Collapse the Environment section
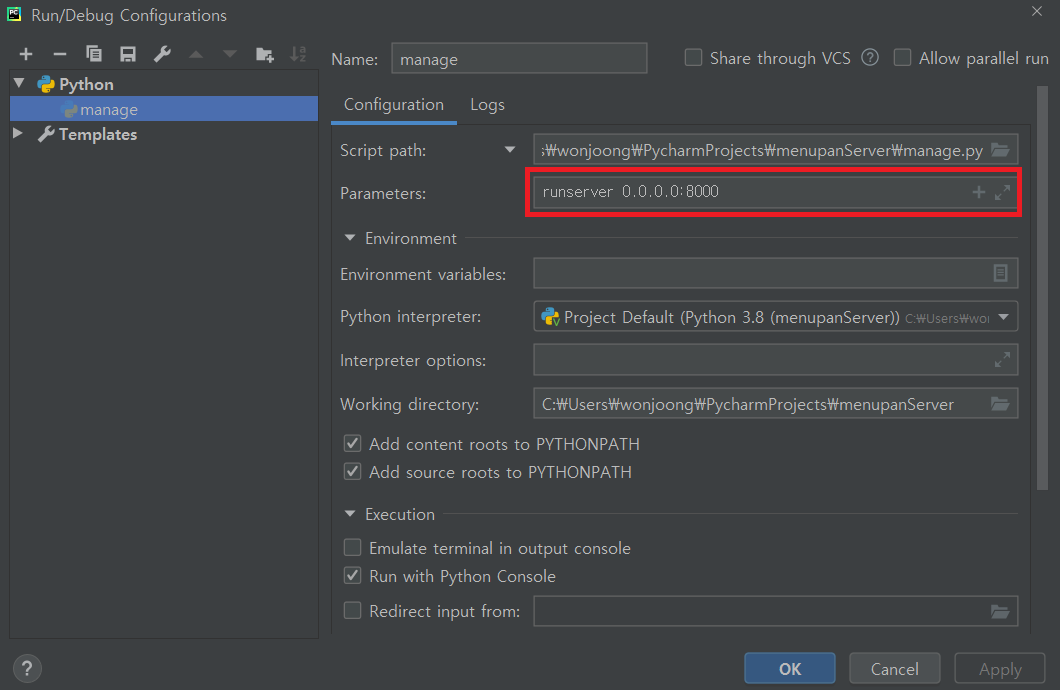Image resolution: width=1060 pixels, height=690 pixels. click(350, 238)
